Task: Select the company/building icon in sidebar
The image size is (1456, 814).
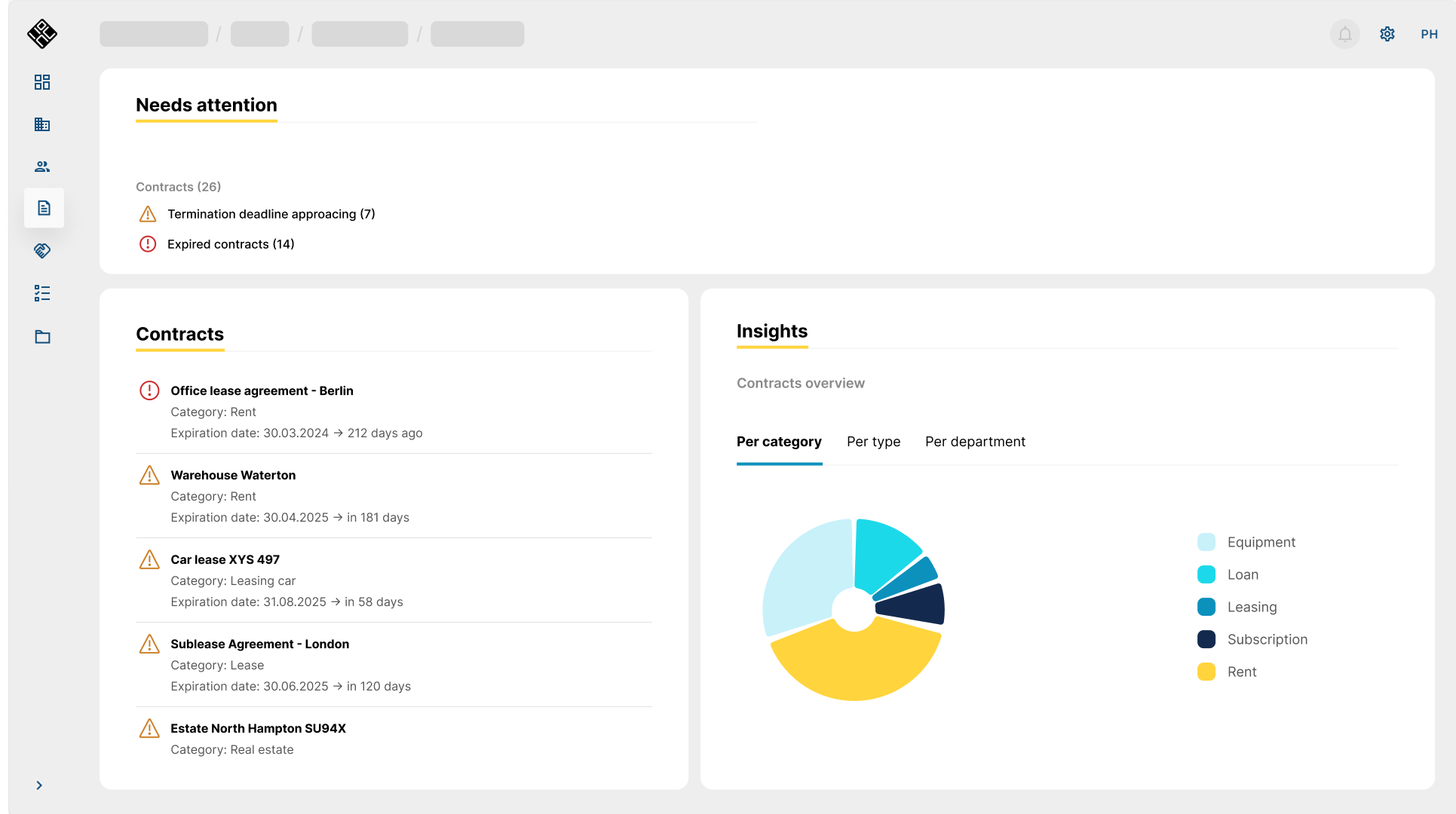Action: [x=42, y=124]
